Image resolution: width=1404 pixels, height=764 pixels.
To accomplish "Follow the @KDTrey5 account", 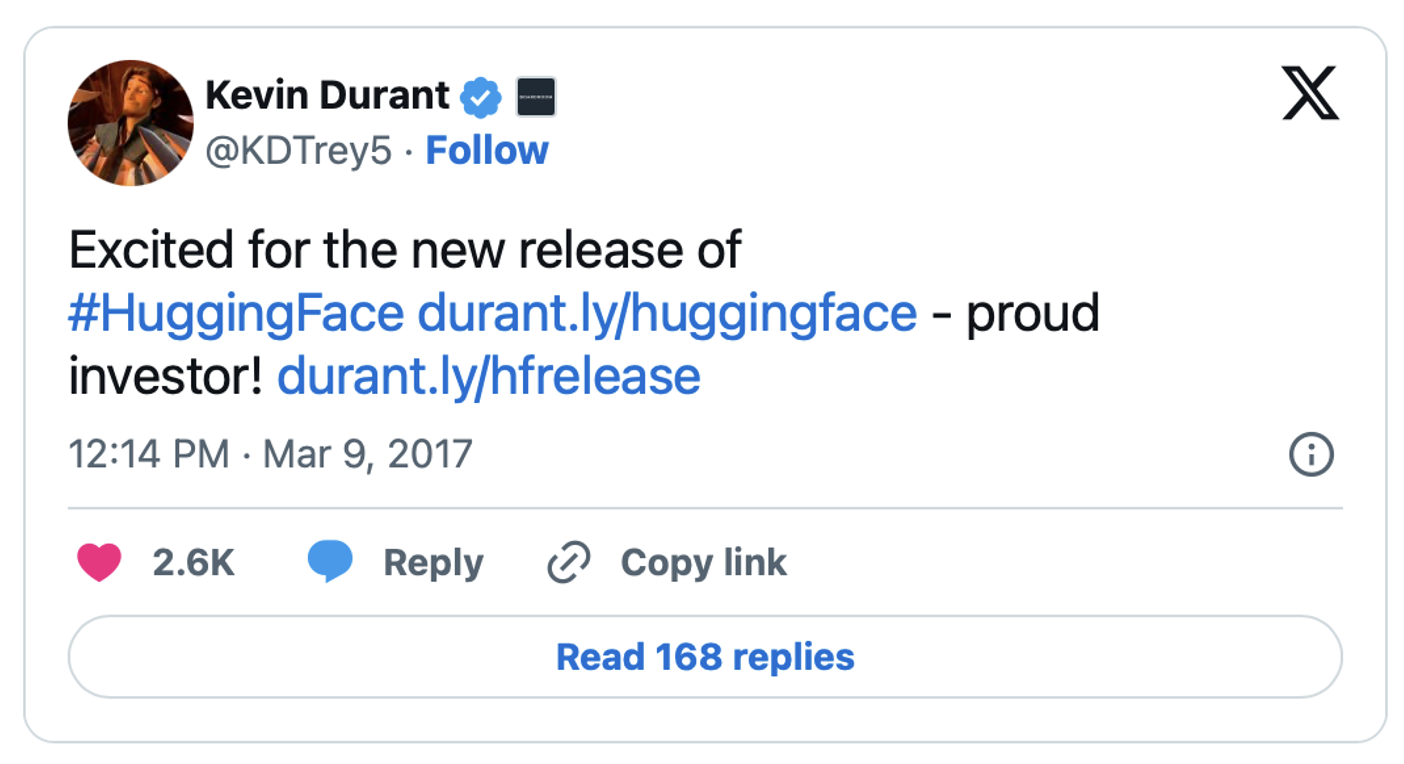I will tap(487, 150).
